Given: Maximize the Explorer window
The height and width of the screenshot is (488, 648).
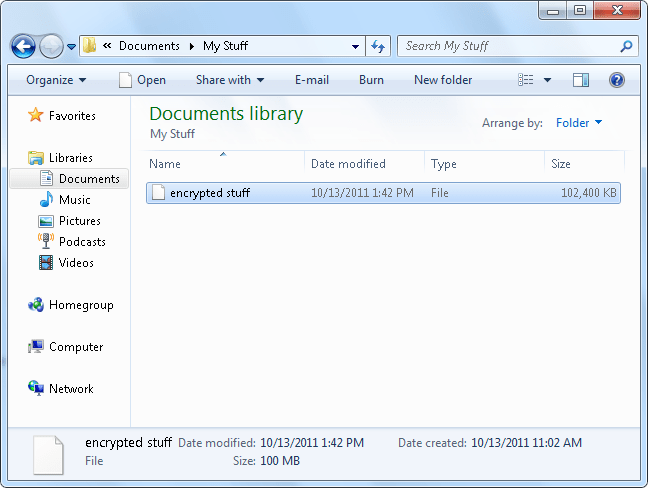Looking at the screenshot, I should coord(580,10).
